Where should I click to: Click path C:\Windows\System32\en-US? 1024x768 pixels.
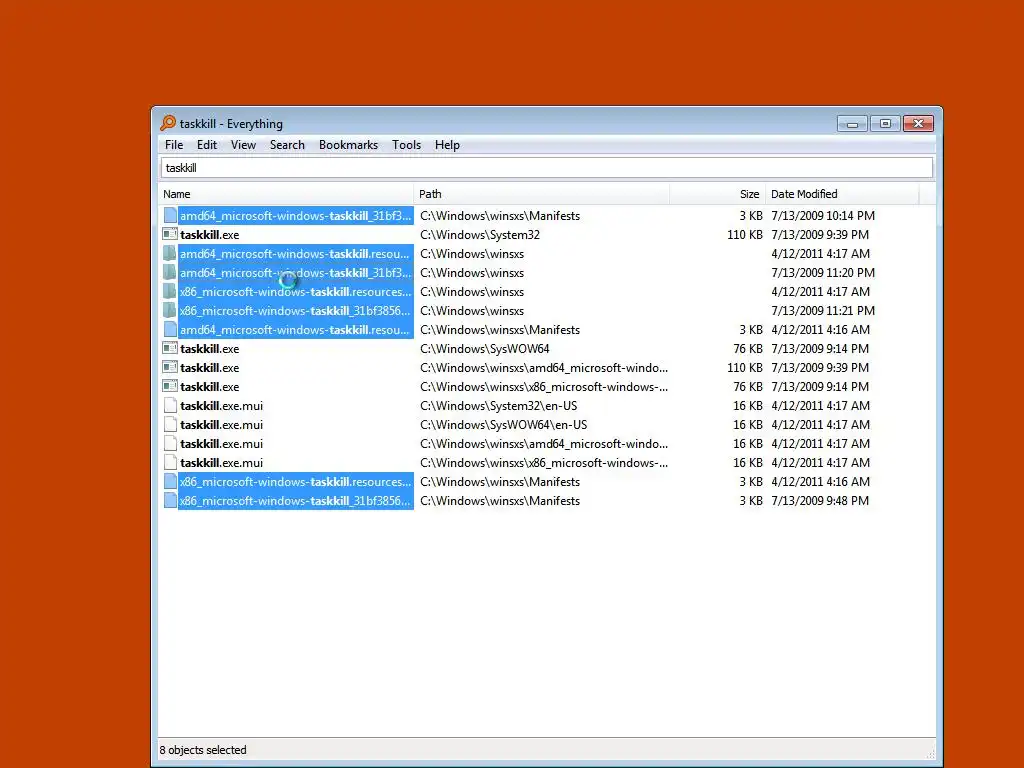498,406
